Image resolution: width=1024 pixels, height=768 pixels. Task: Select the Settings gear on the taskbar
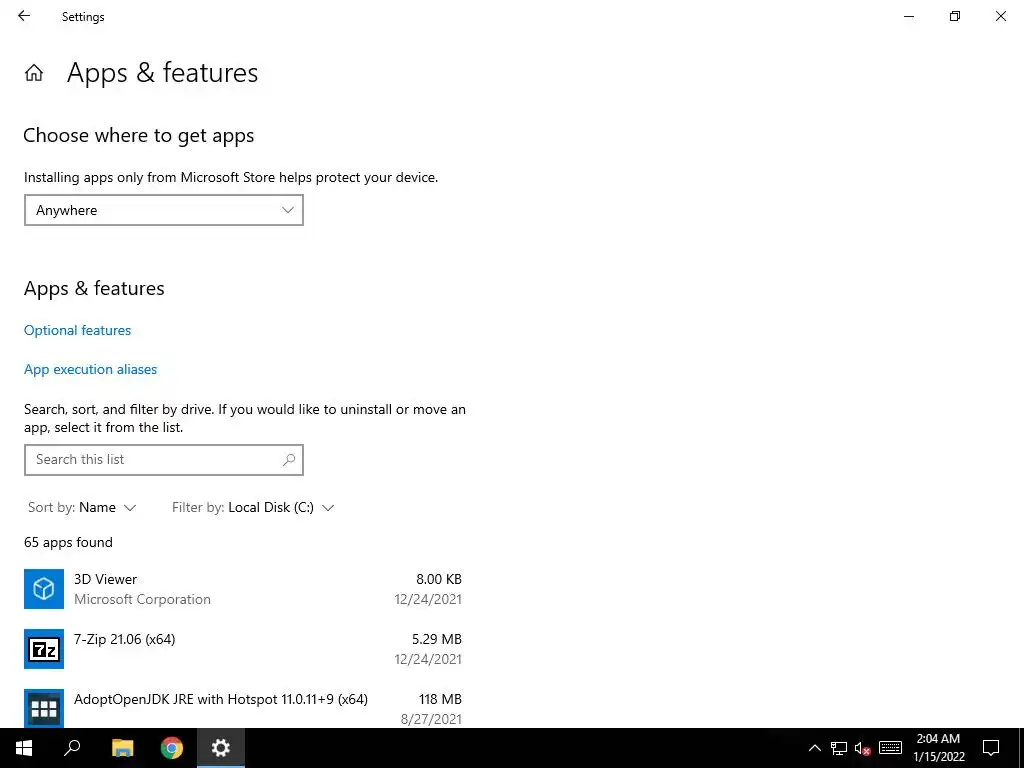coord(221,748)
